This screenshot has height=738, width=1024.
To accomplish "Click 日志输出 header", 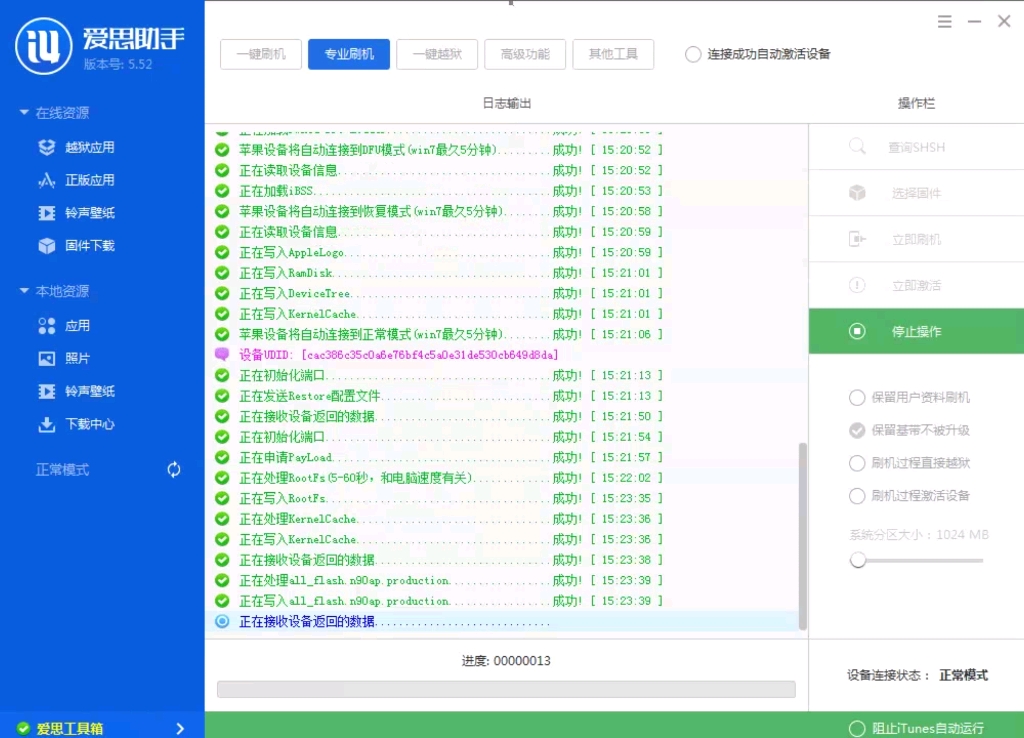I will (507, 103).
